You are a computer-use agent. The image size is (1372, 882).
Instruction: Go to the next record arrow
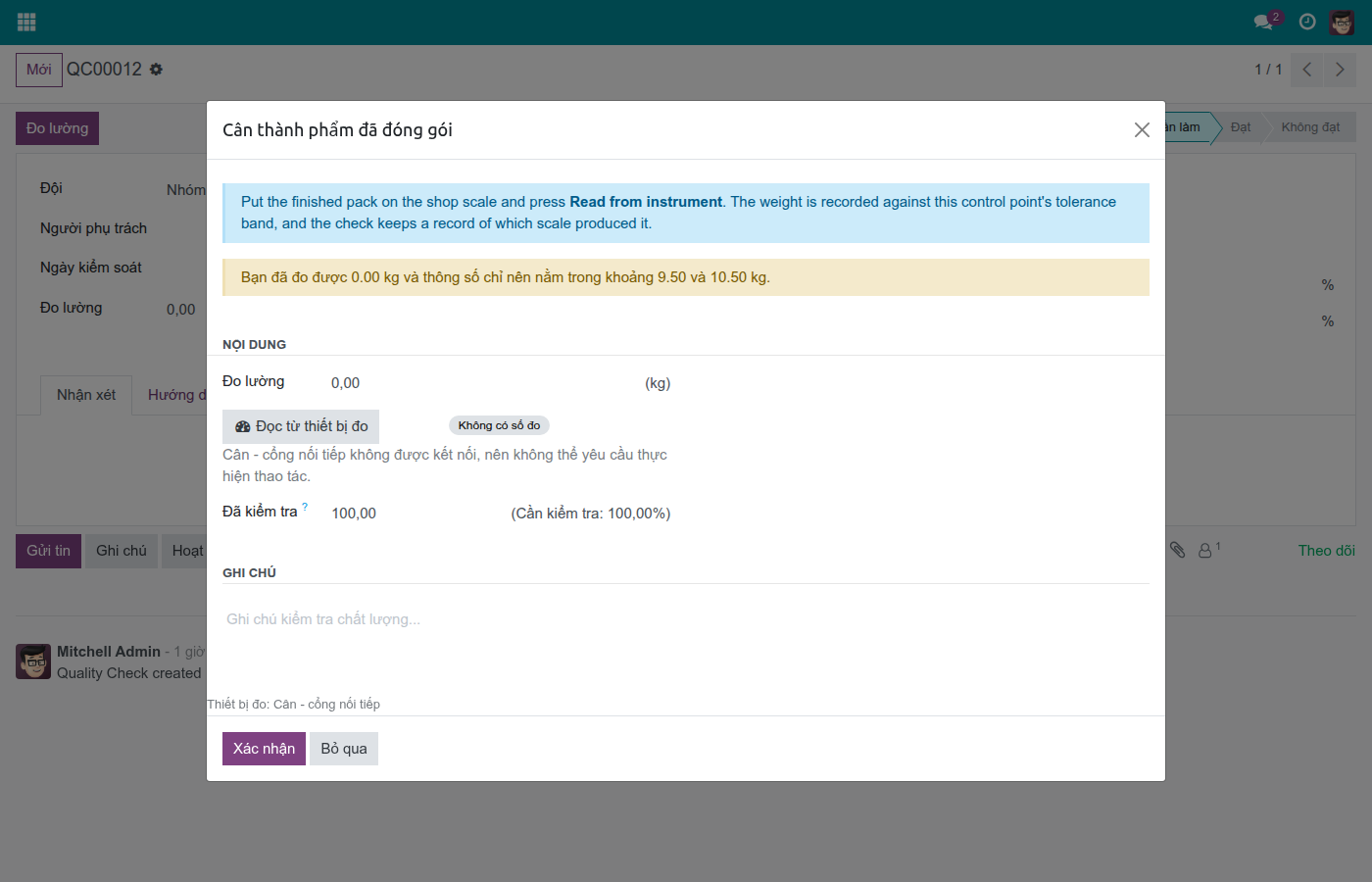(x=1340, y=70)
